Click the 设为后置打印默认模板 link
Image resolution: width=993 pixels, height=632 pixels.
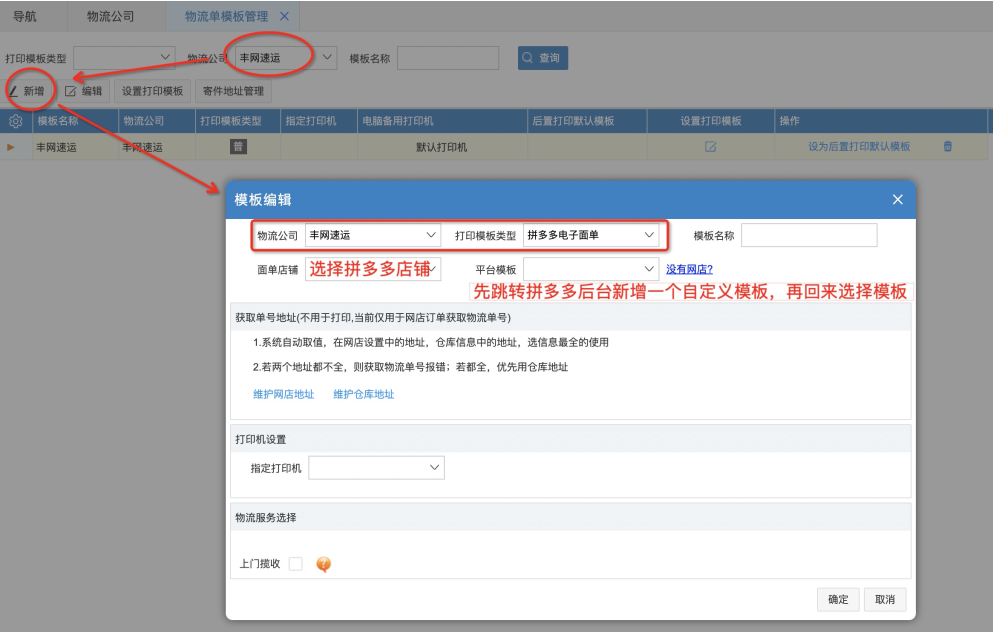pyautogui.click(x=859, y=146)
